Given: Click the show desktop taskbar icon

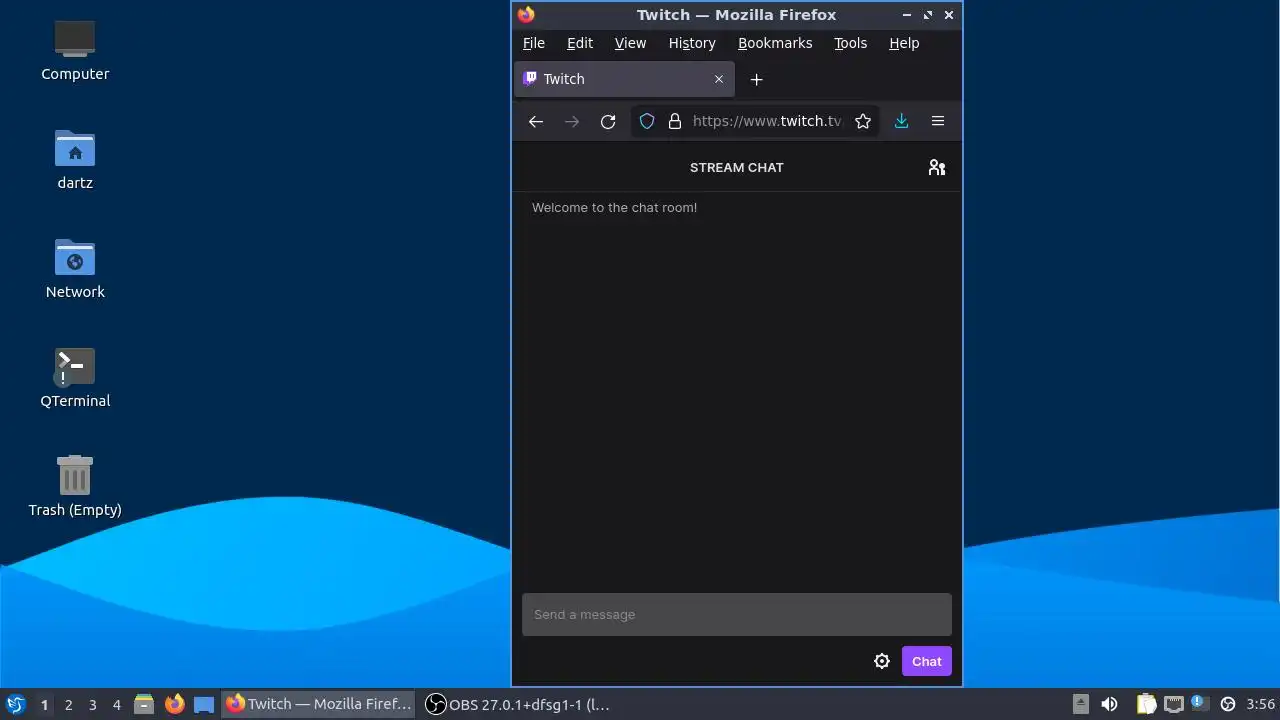Looking at the screenshot, I should coord(204,704).
